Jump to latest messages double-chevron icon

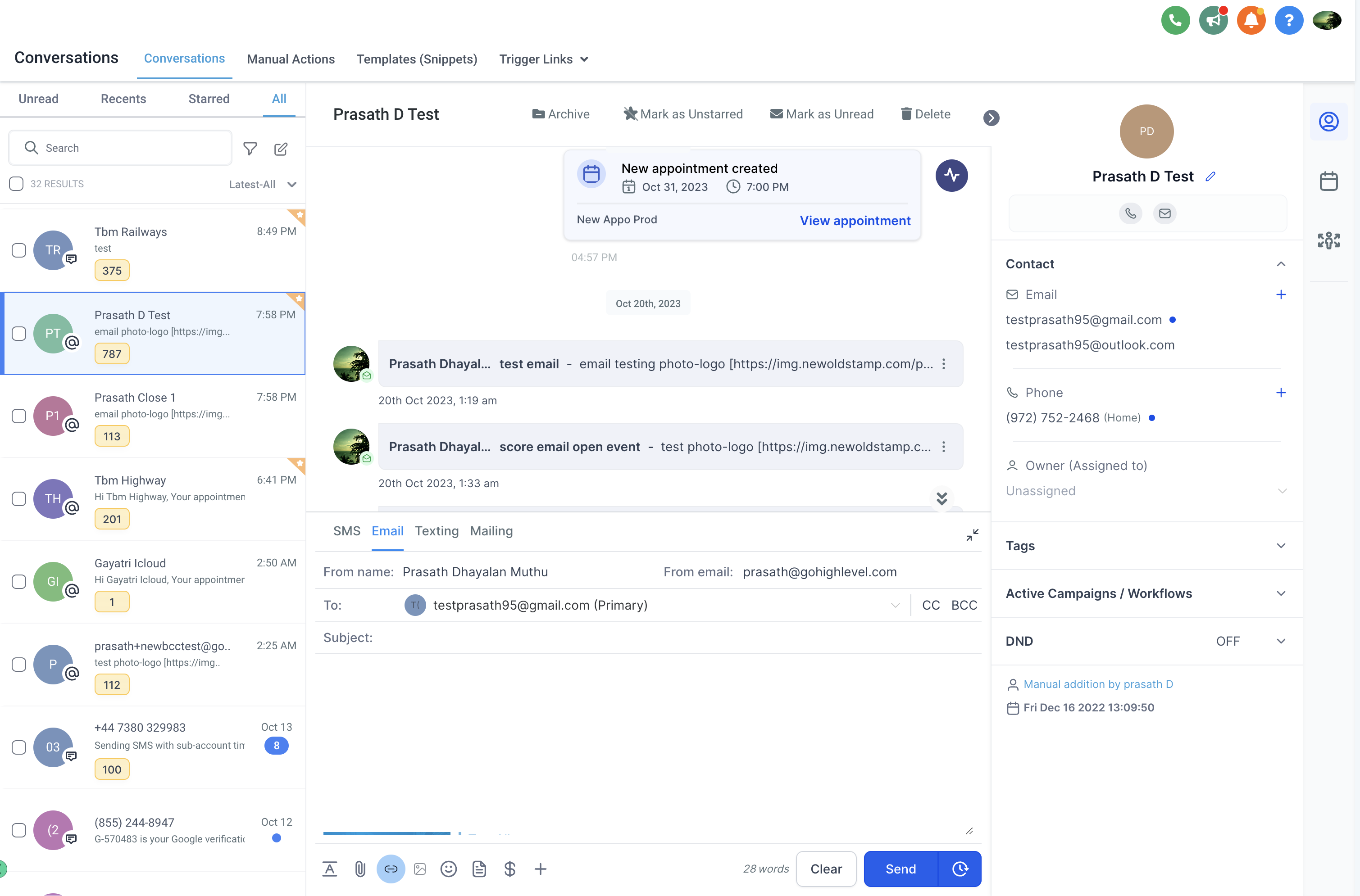(x=941, y=498)
